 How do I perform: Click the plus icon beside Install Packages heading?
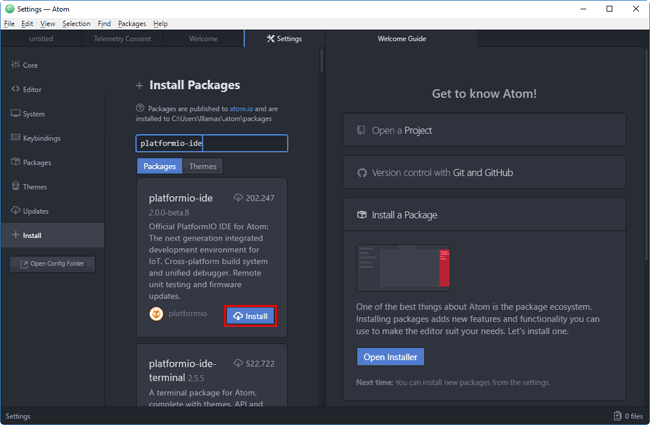point(139,85)
